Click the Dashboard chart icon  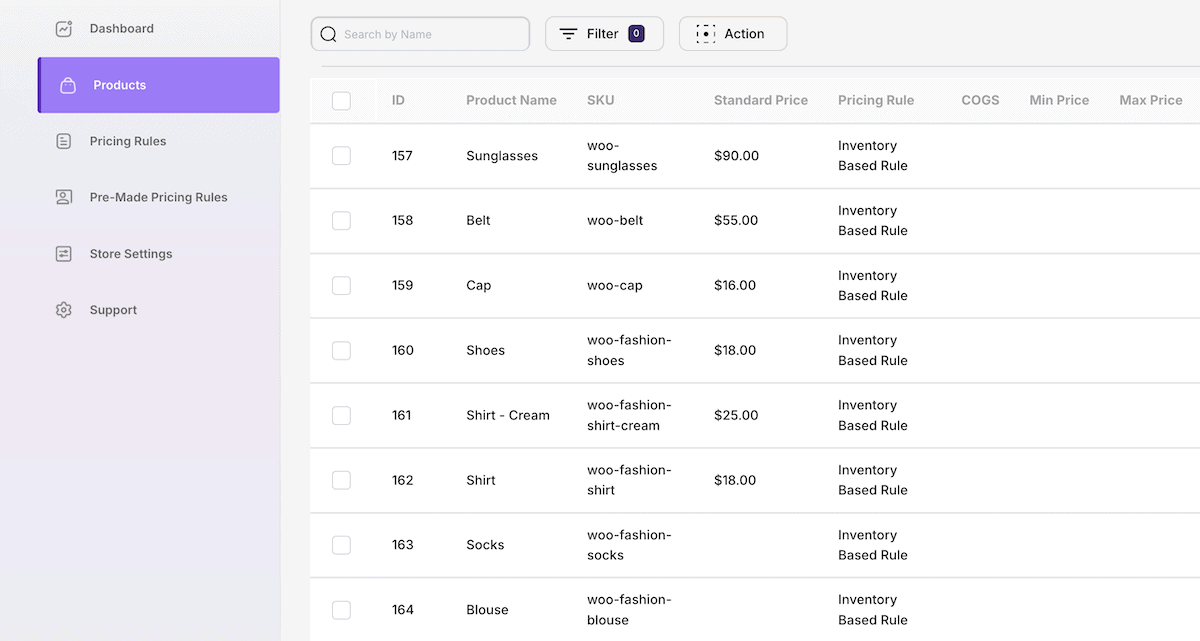(x=64, y=29)
